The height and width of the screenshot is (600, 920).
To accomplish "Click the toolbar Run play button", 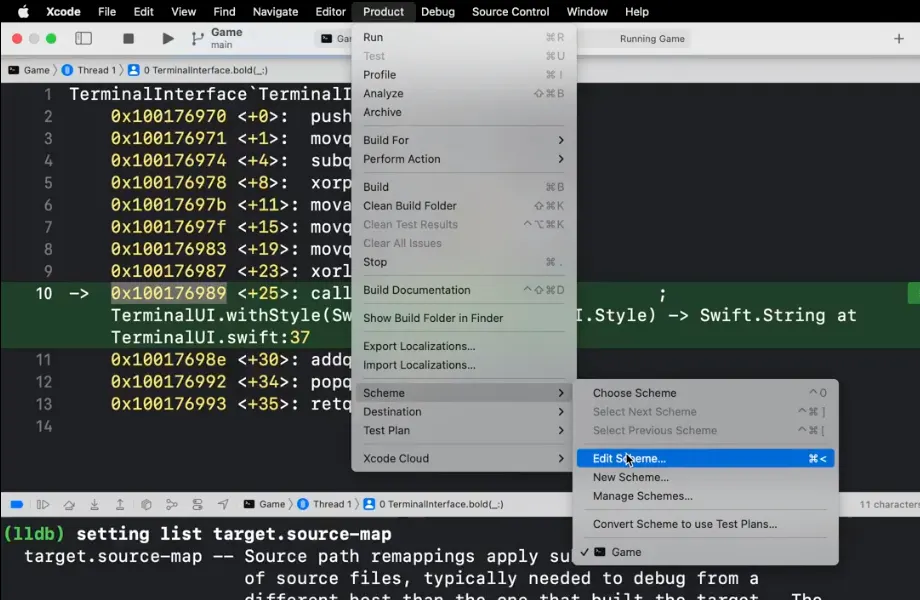I will 168,39.
